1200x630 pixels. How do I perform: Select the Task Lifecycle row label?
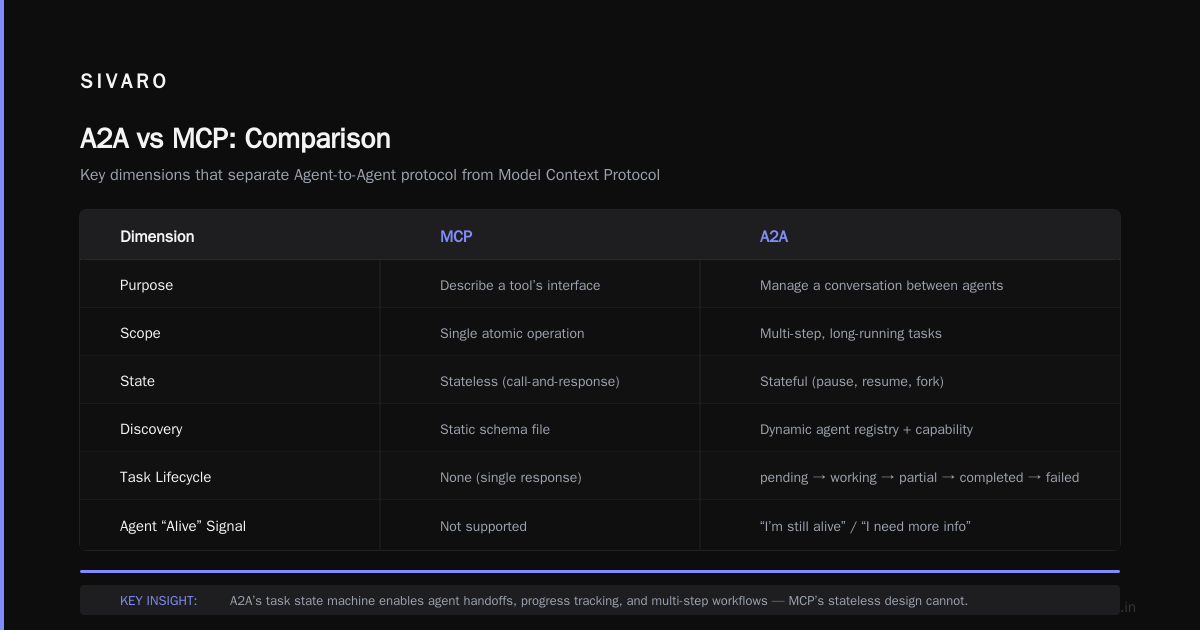(x=165, y=477)
